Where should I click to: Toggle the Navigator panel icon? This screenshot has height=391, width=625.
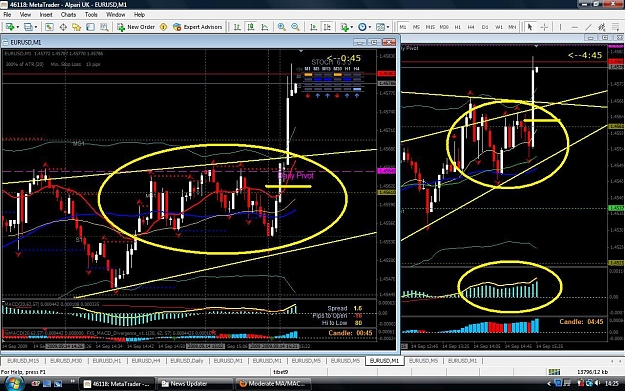[x=77, y=27]
